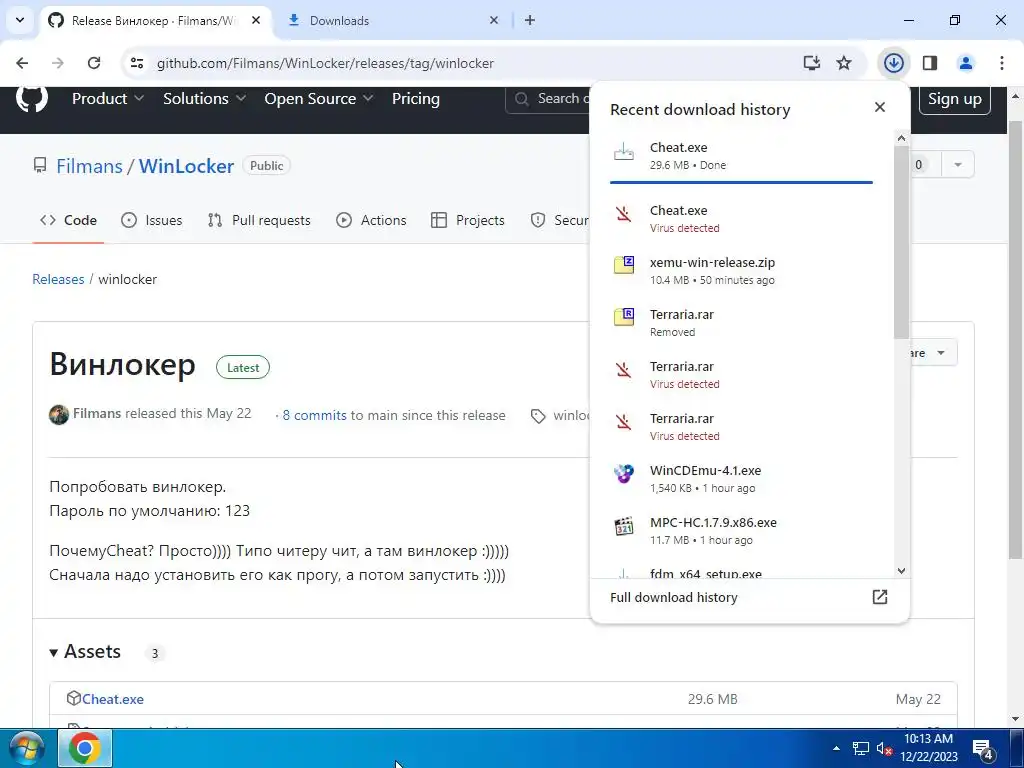The image size is (1024, 768).
Task: Click the download popup scrollbar thumb
Action: pyautogui.click(x=901, y=242)
